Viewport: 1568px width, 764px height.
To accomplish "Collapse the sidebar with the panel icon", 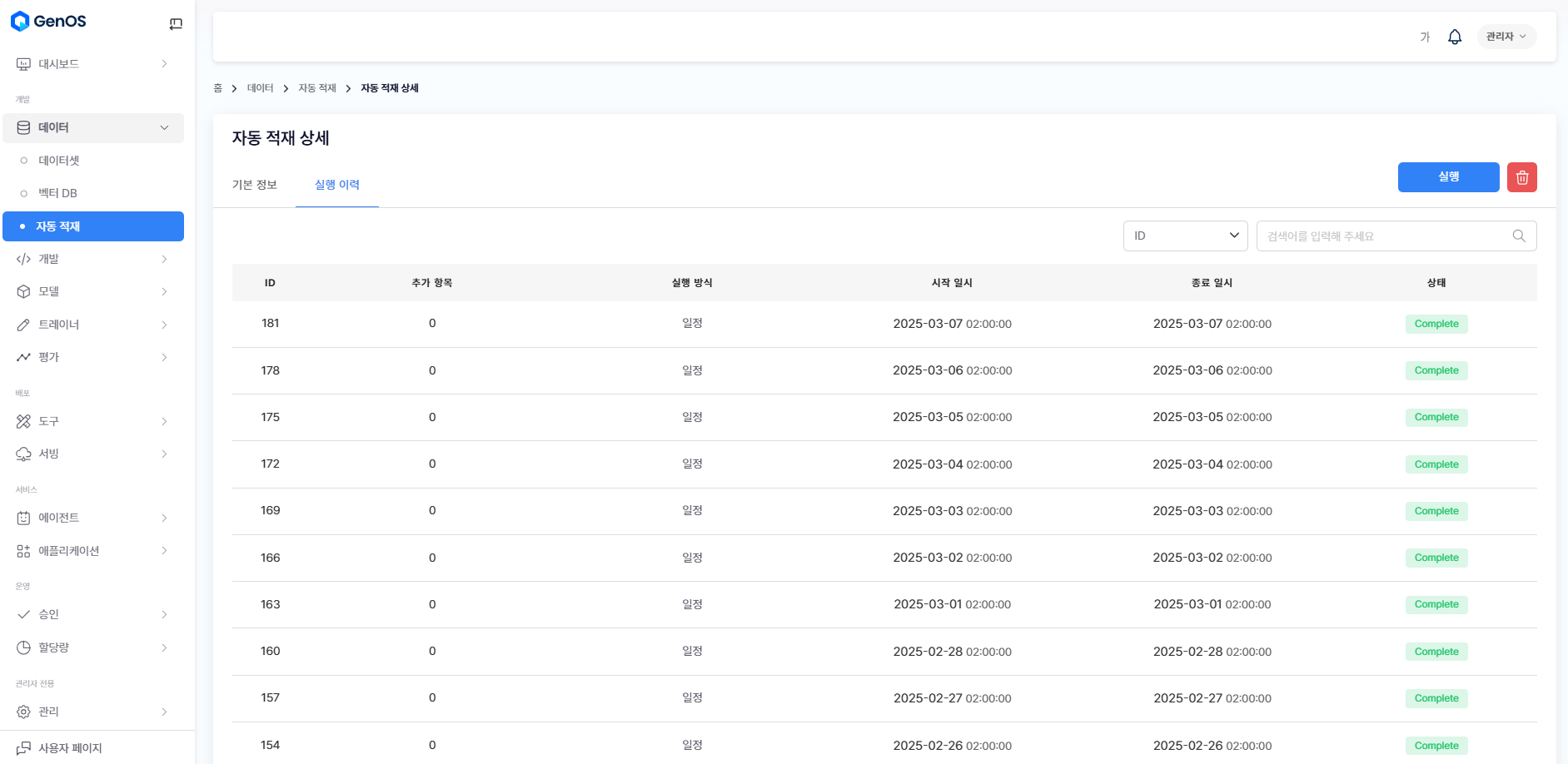I will pyautogui.click(x=176, y=24).
